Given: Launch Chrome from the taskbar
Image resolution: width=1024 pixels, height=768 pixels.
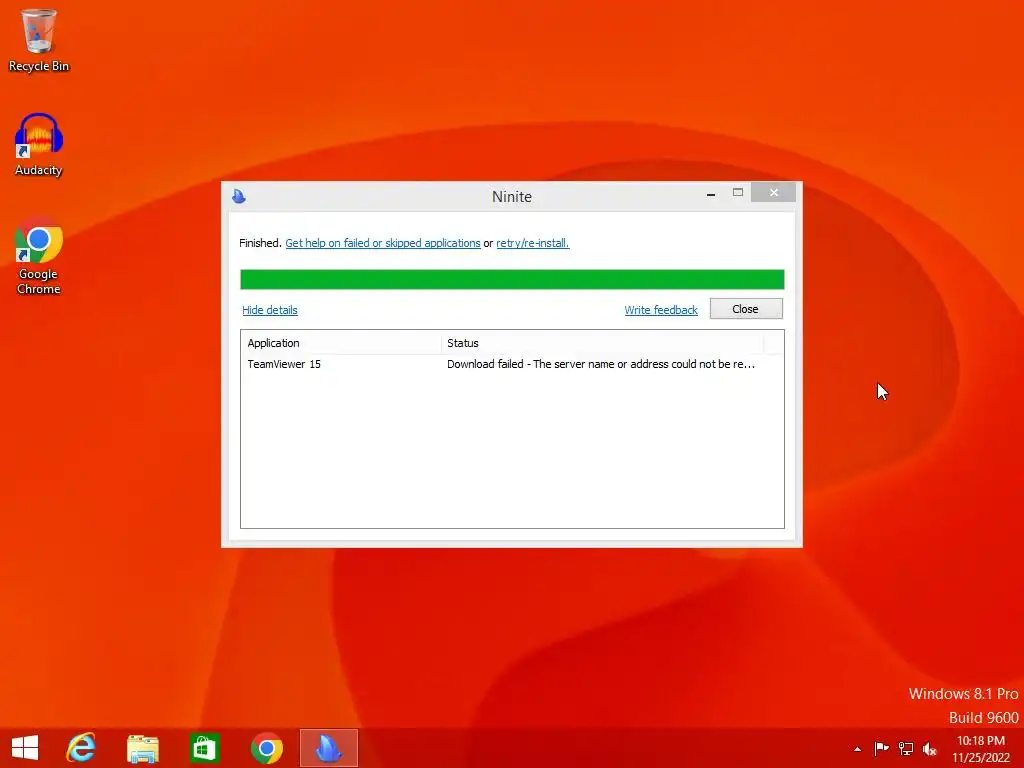Looking at the screenshot, I should click(x=266, y=748).
